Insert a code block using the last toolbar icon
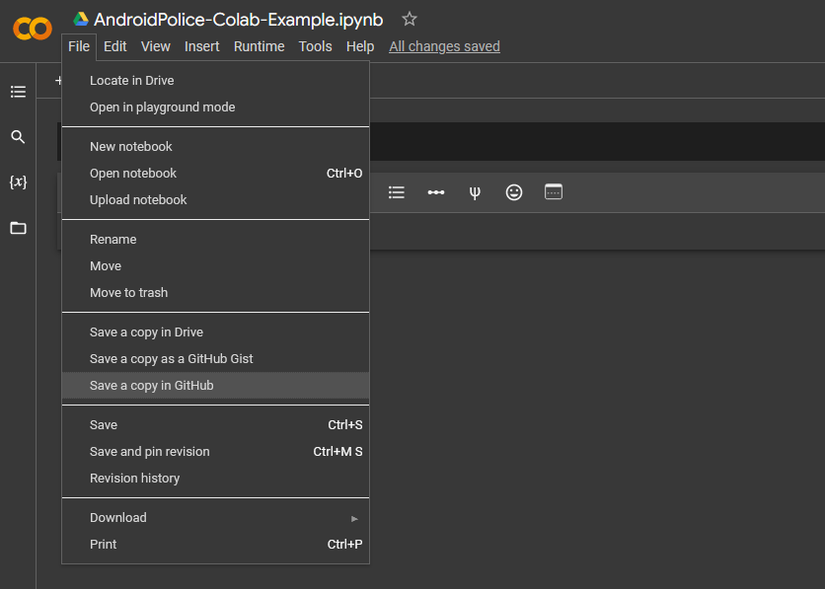 552,192
